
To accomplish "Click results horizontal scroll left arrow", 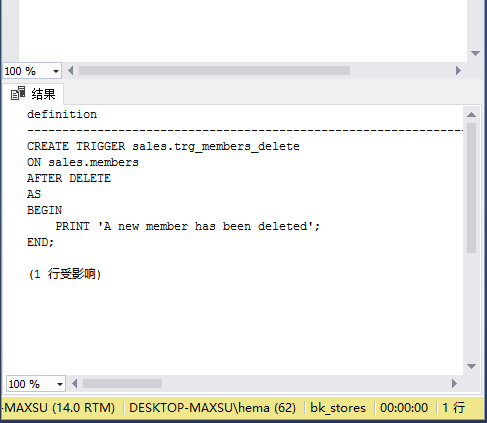I will [75, 384].
